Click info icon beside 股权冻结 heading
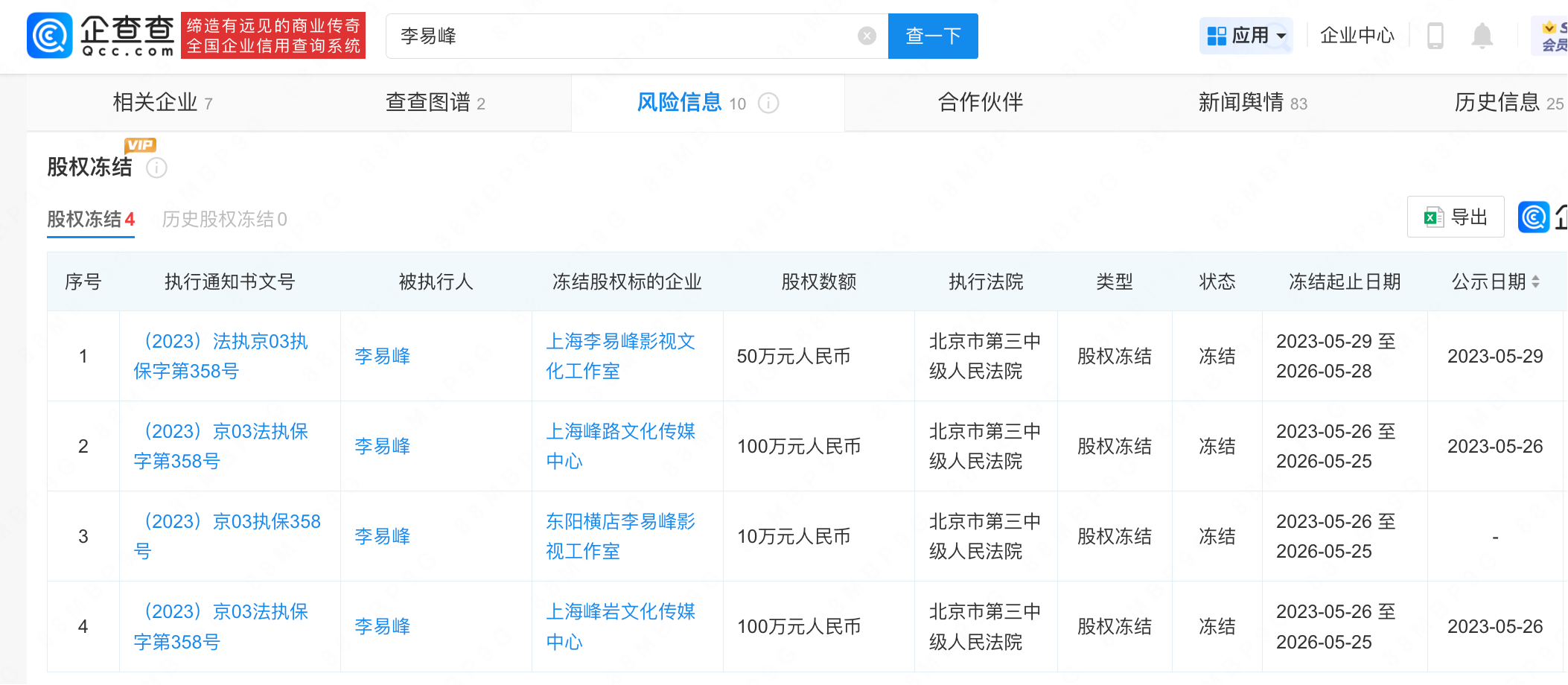This screenshot has height=685, width=1568. (x=156, y=168)
